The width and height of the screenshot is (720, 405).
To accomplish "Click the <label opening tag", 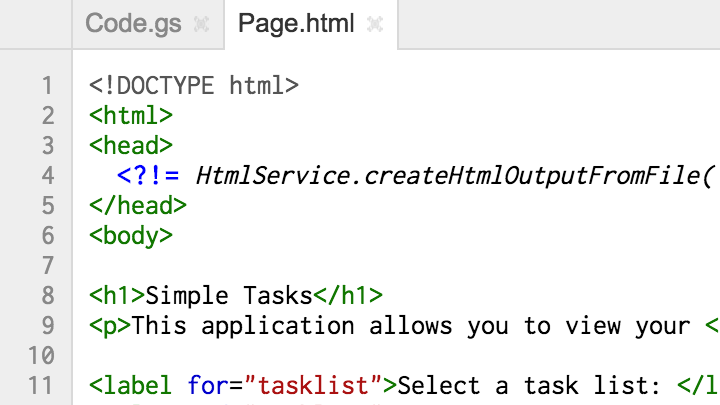I will 131,386.
